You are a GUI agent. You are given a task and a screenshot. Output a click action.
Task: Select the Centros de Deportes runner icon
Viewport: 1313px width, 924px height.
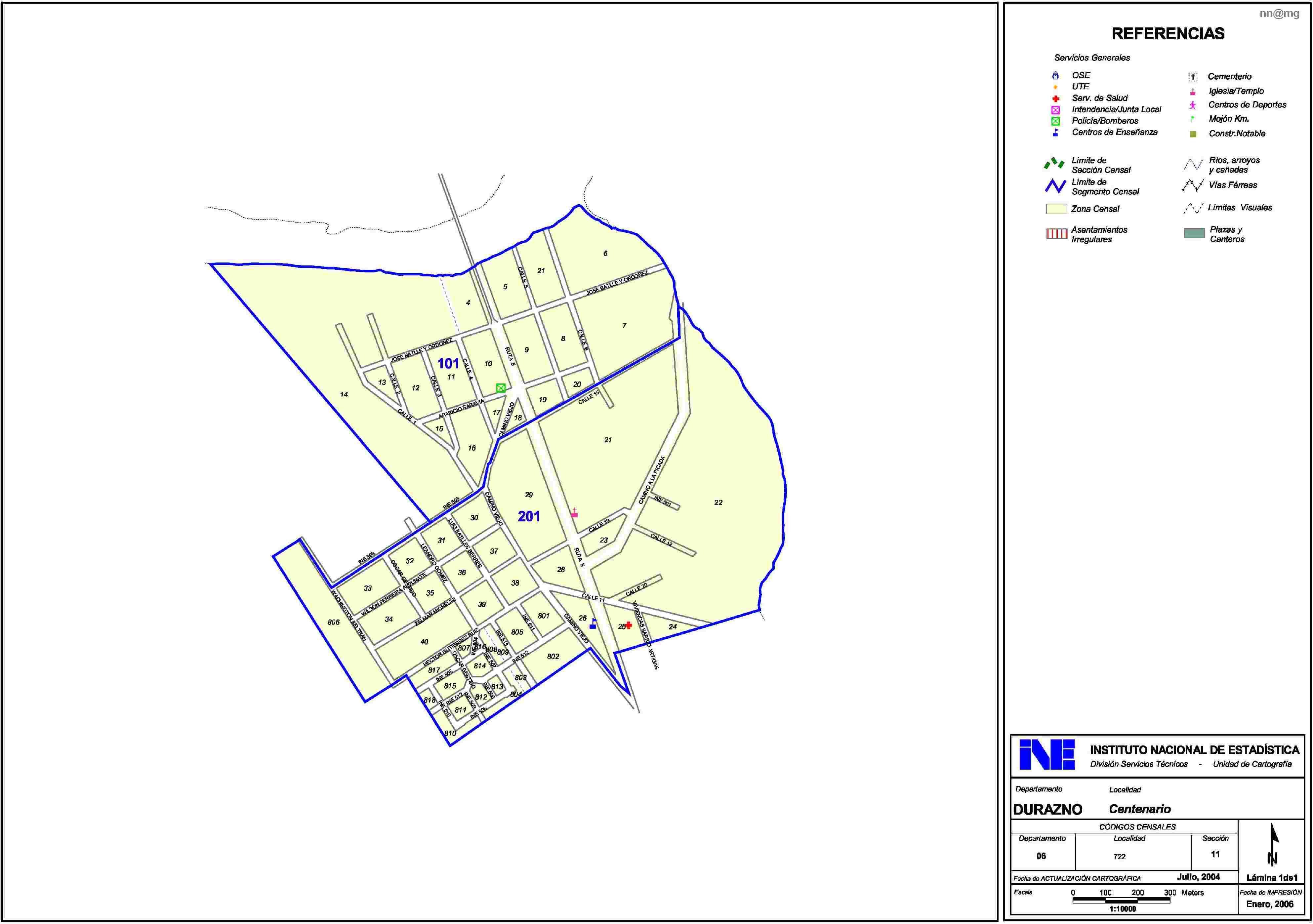1193,105
